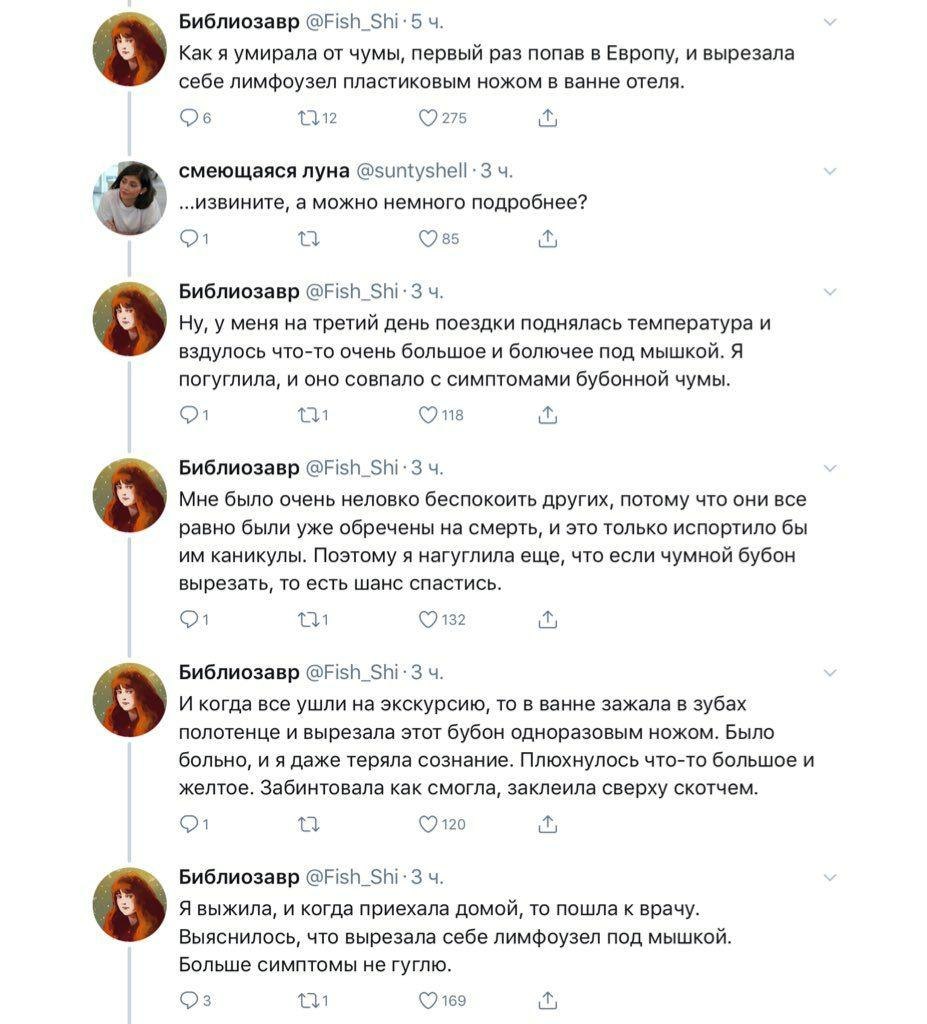This screenshot has width=927, height=1024.
Task: Reply to the tweet with 132 likes
Action: click(x=189, y=620)
